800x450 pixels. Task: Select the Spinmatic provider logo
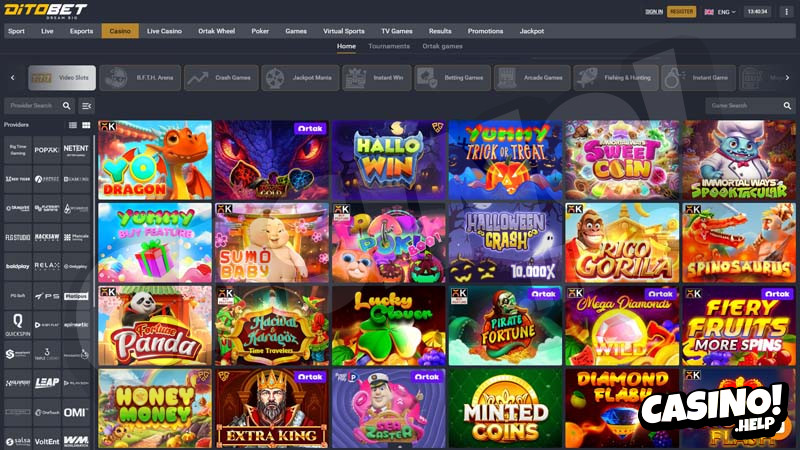coord(76,324)
